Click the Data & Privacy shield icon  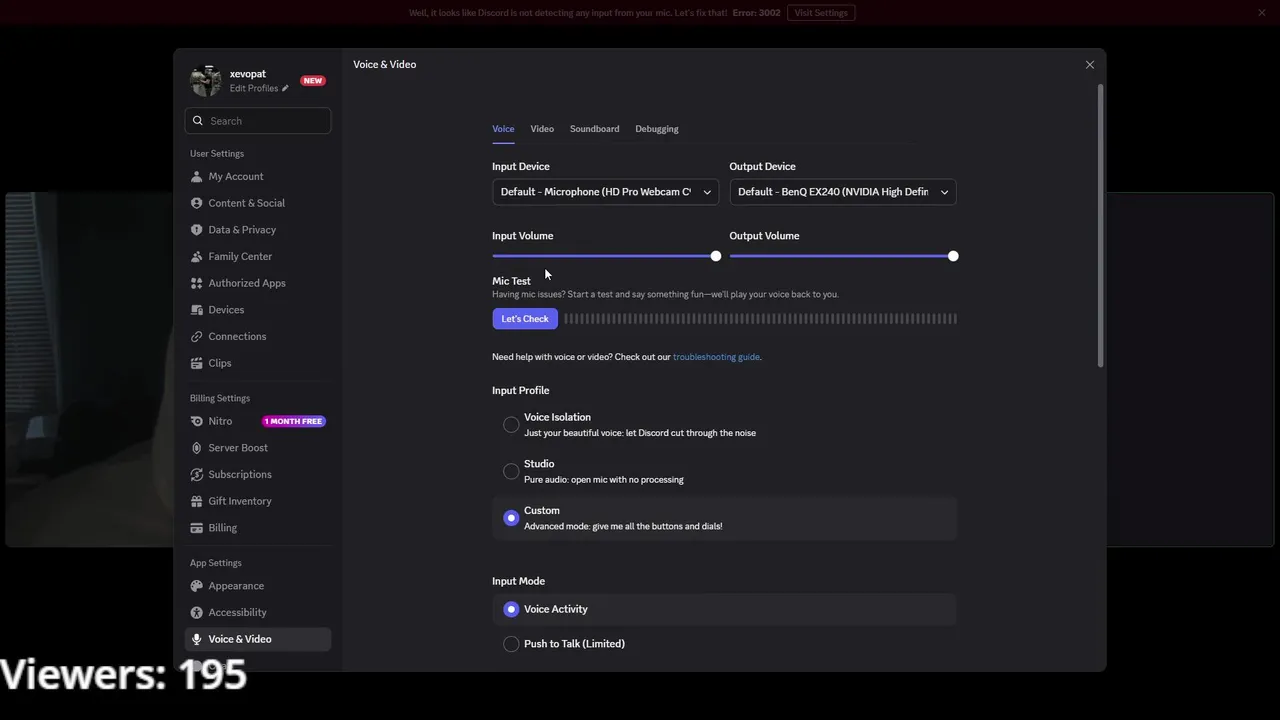coord(197,230)
